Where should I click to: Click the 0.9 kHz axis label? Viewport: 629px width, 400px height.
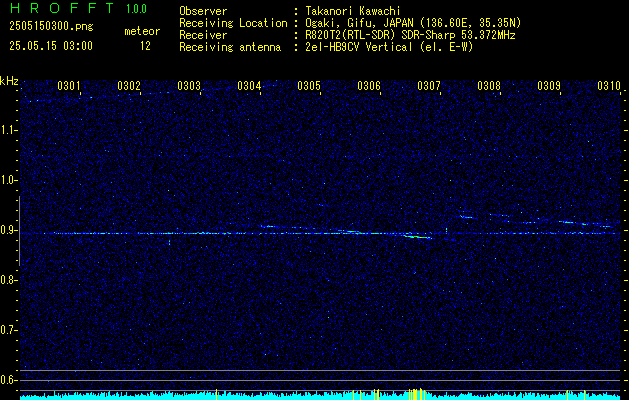(9, 230)
